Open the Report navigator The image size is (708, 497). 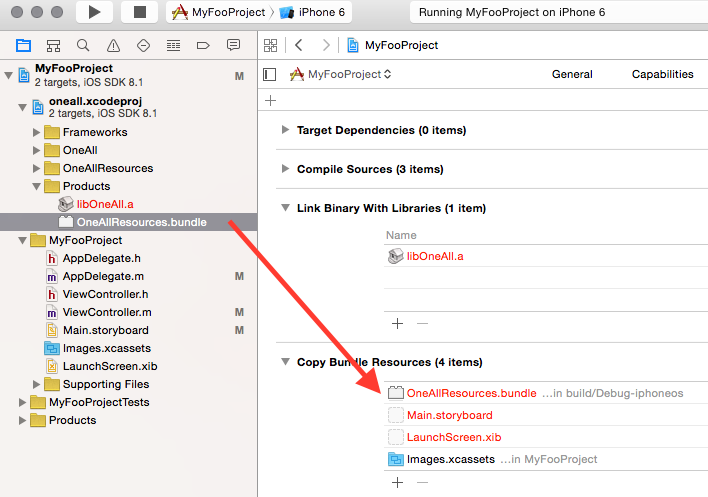coord(233,45)
